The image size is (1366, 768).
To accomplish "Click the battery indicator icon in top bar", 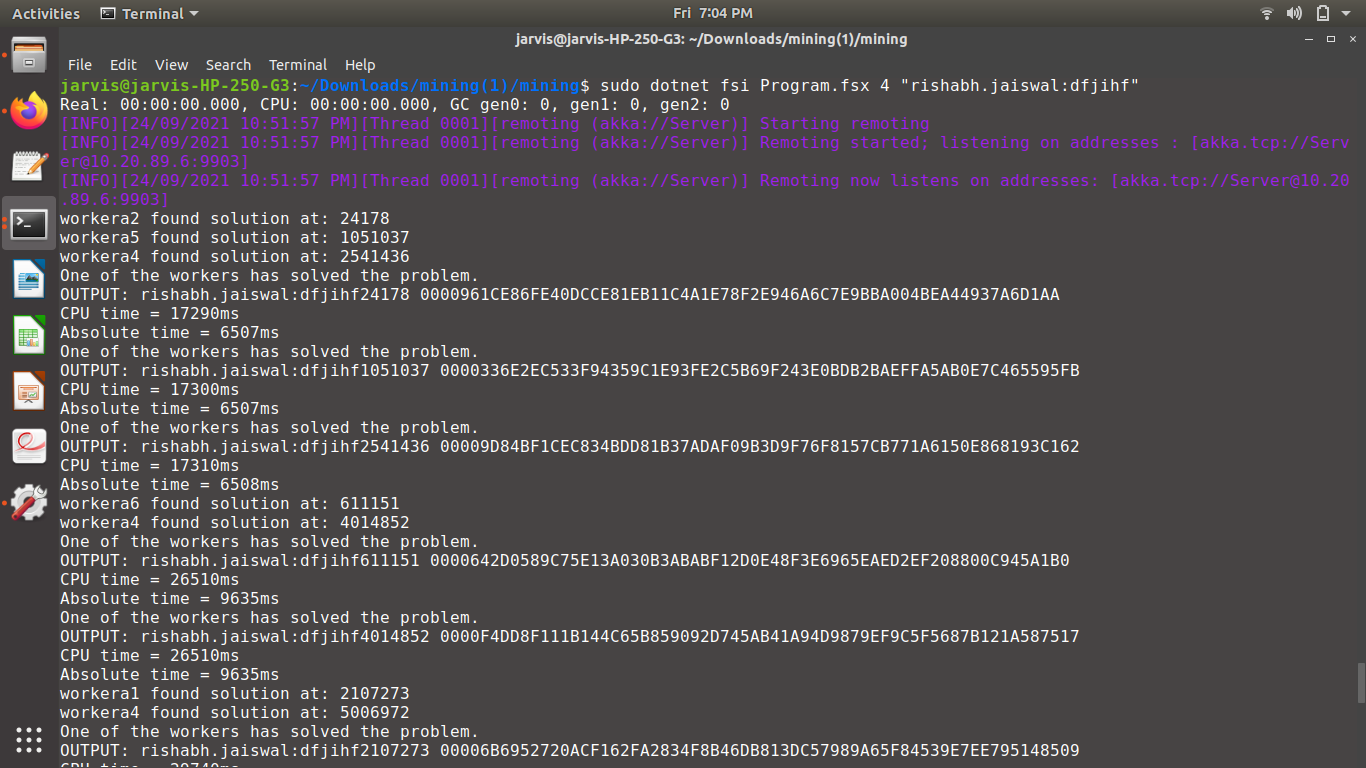I will point(1322,13).
